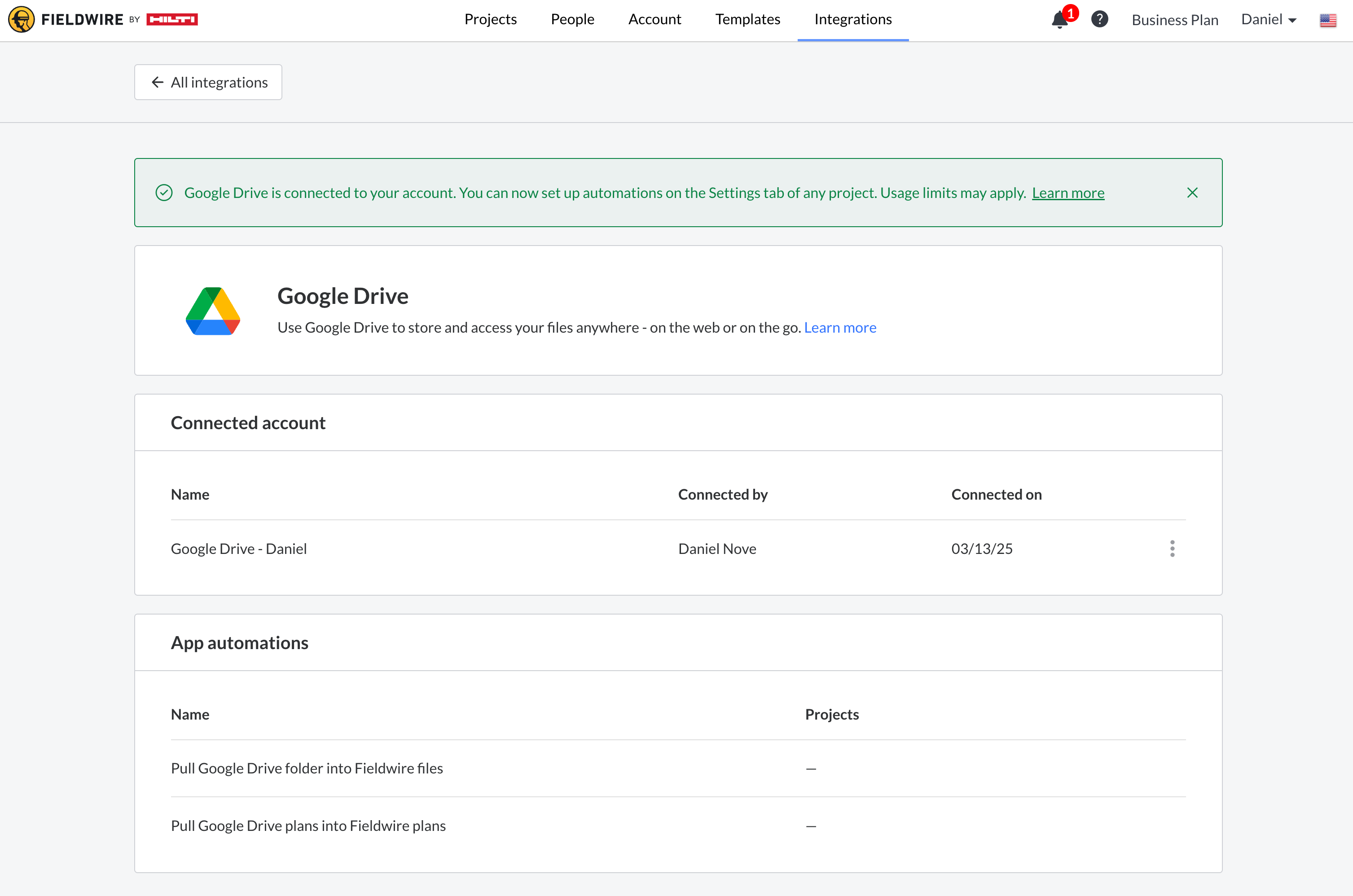This screenshot has width=1353, height=896.
Task: Select the Templates tab
Action: click(x=747, y=19)
